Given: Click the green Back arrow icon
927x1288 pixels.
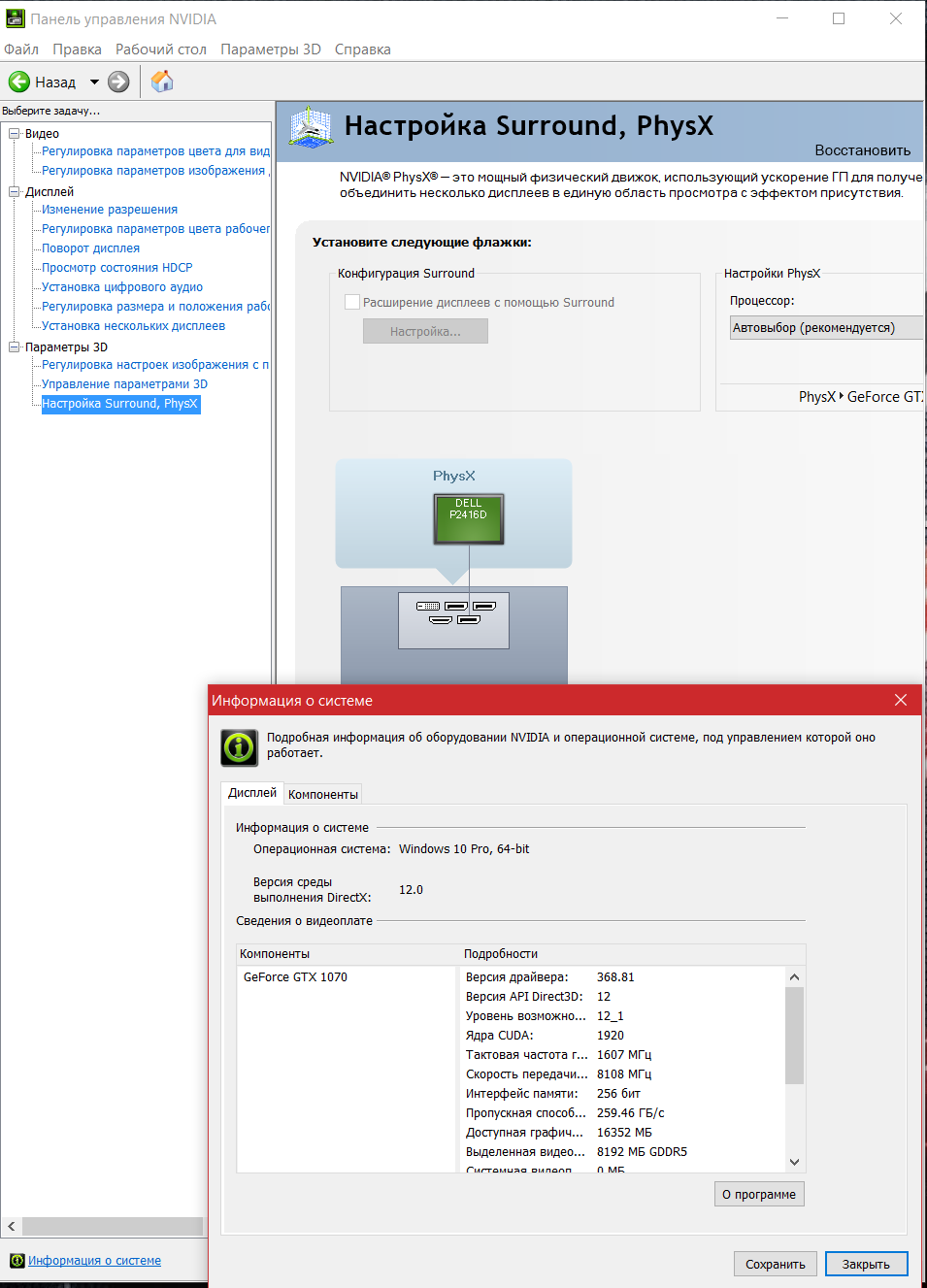Looking at the screenshot, I should pos(19,82).
